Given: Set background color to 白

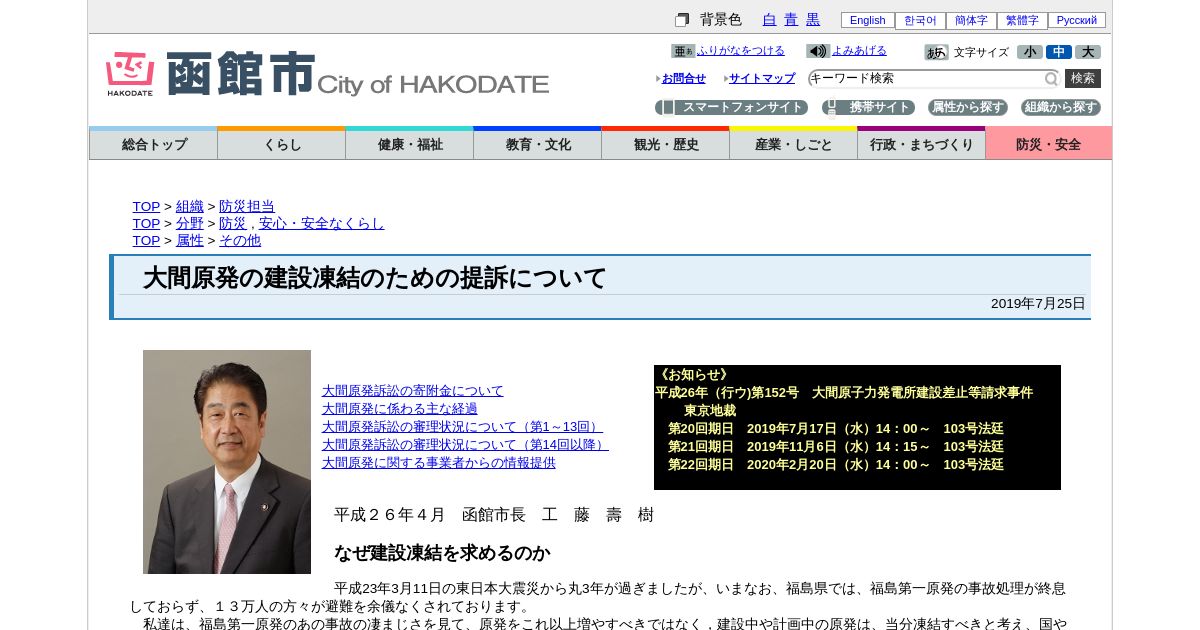Looking at the screenshot, I should [769, 20].
